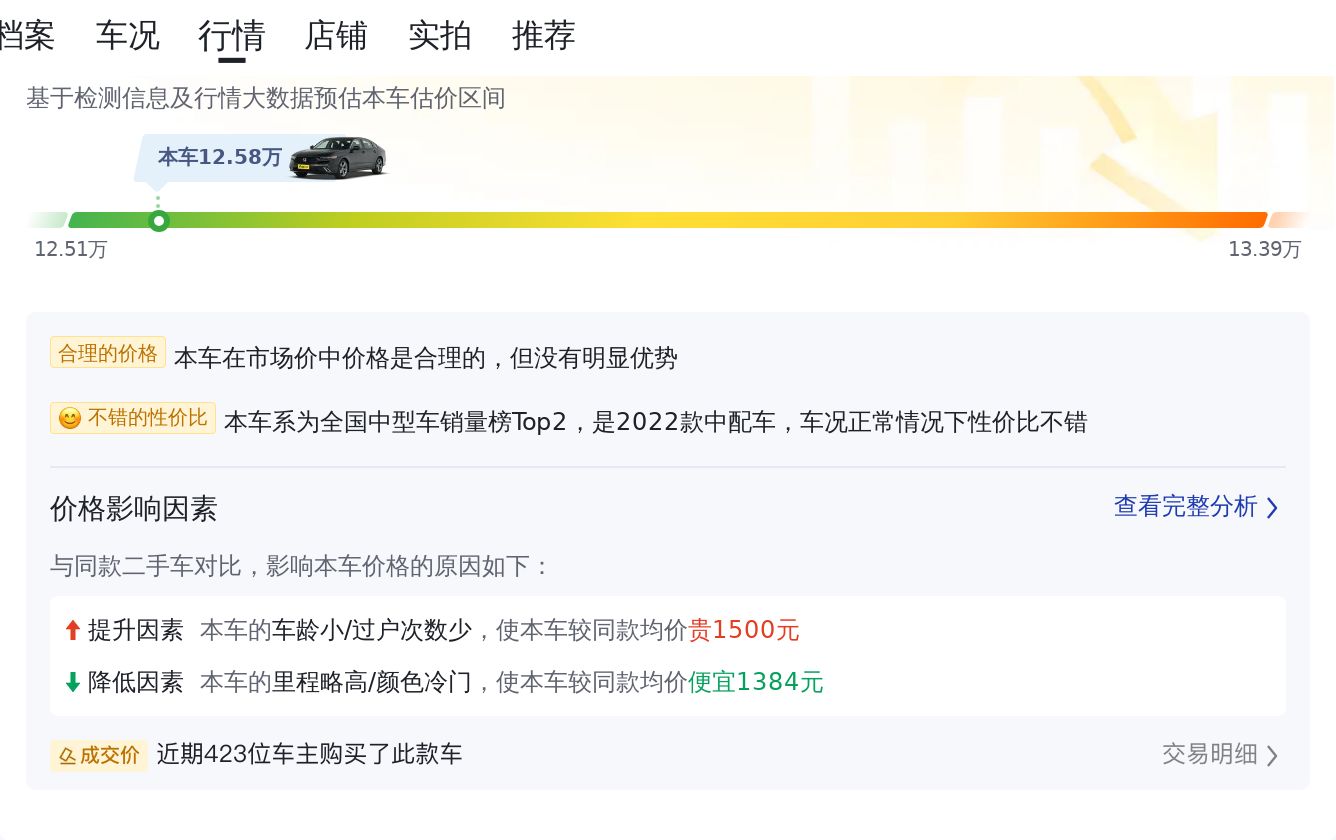Viewport: 1336px width, 840px height.
Task: Expand the chevron next to 查看完整分析
Action: pyautogui.click(x=1272, y=508)
